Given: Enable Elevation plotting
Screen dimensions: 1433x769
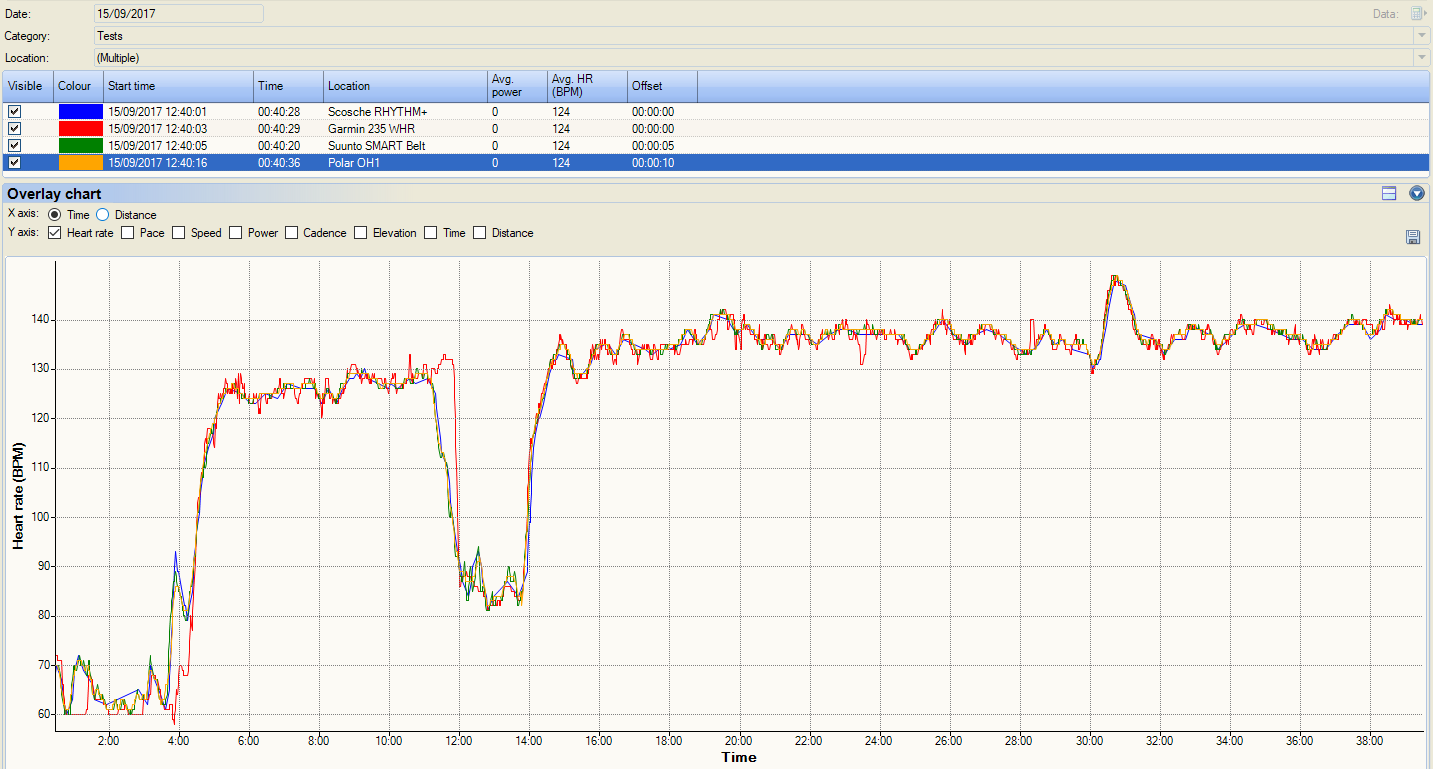Looking at the screenshot, I should click(359, 232).
